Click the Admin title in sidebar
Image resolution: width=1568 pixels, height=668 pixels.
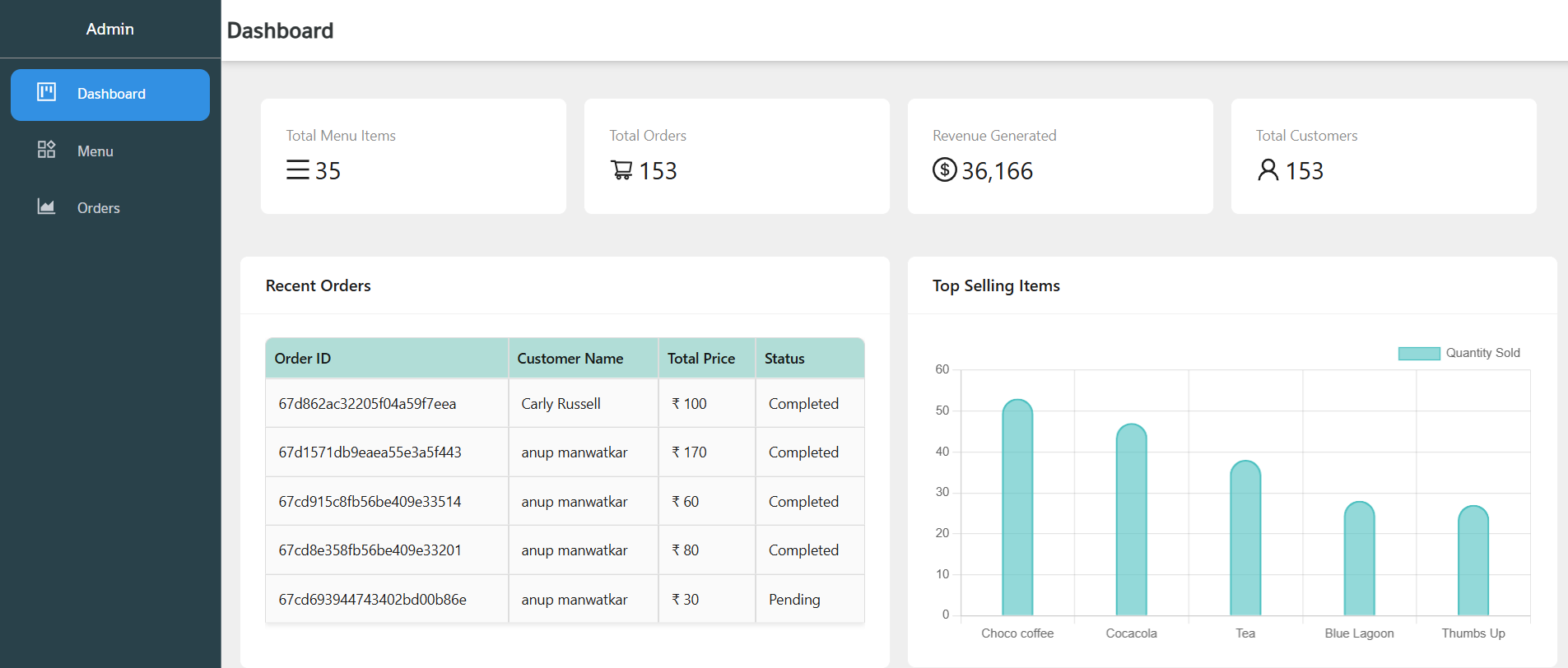click(110, 29)
